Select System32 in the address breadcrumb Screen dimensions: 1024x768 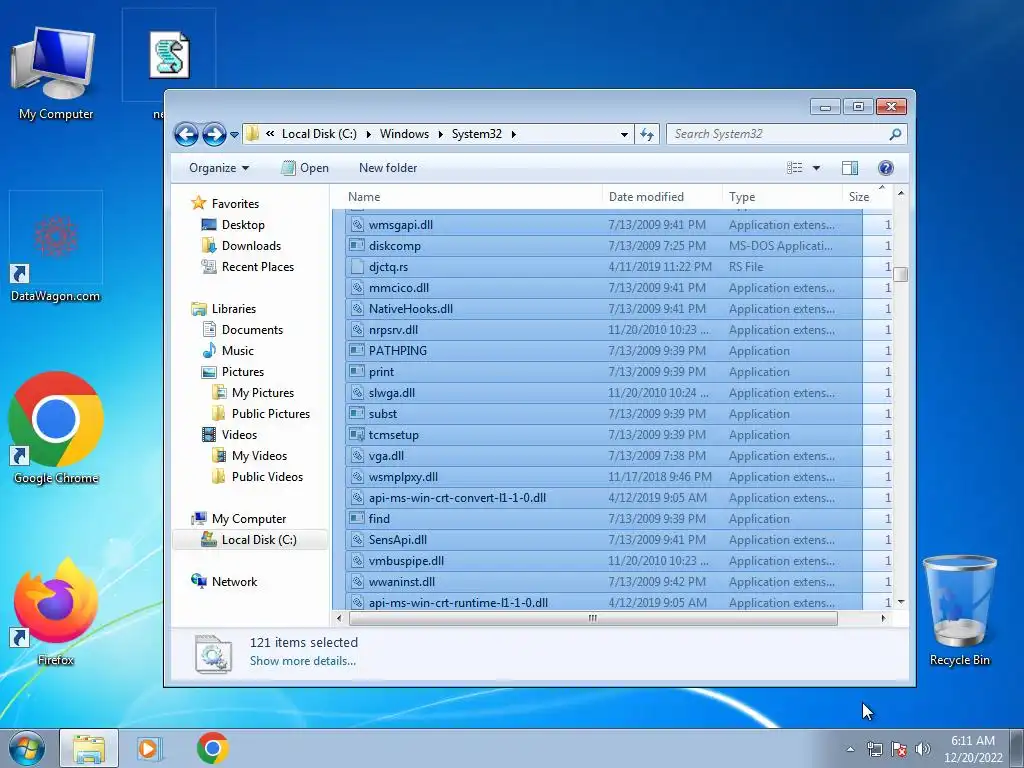click(x=477, y=134)
